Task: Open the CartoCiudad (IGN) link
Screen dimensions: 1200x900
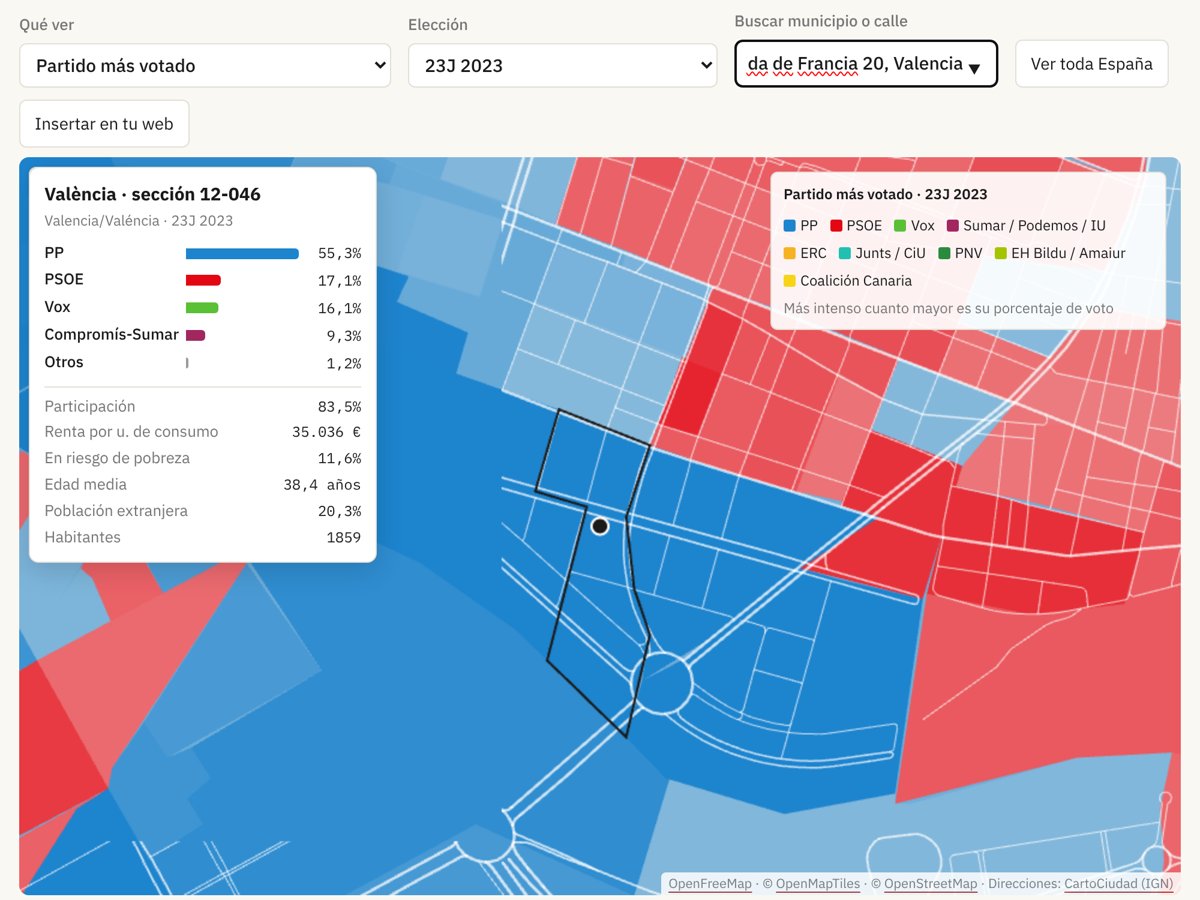Action: pos(1119,883)
